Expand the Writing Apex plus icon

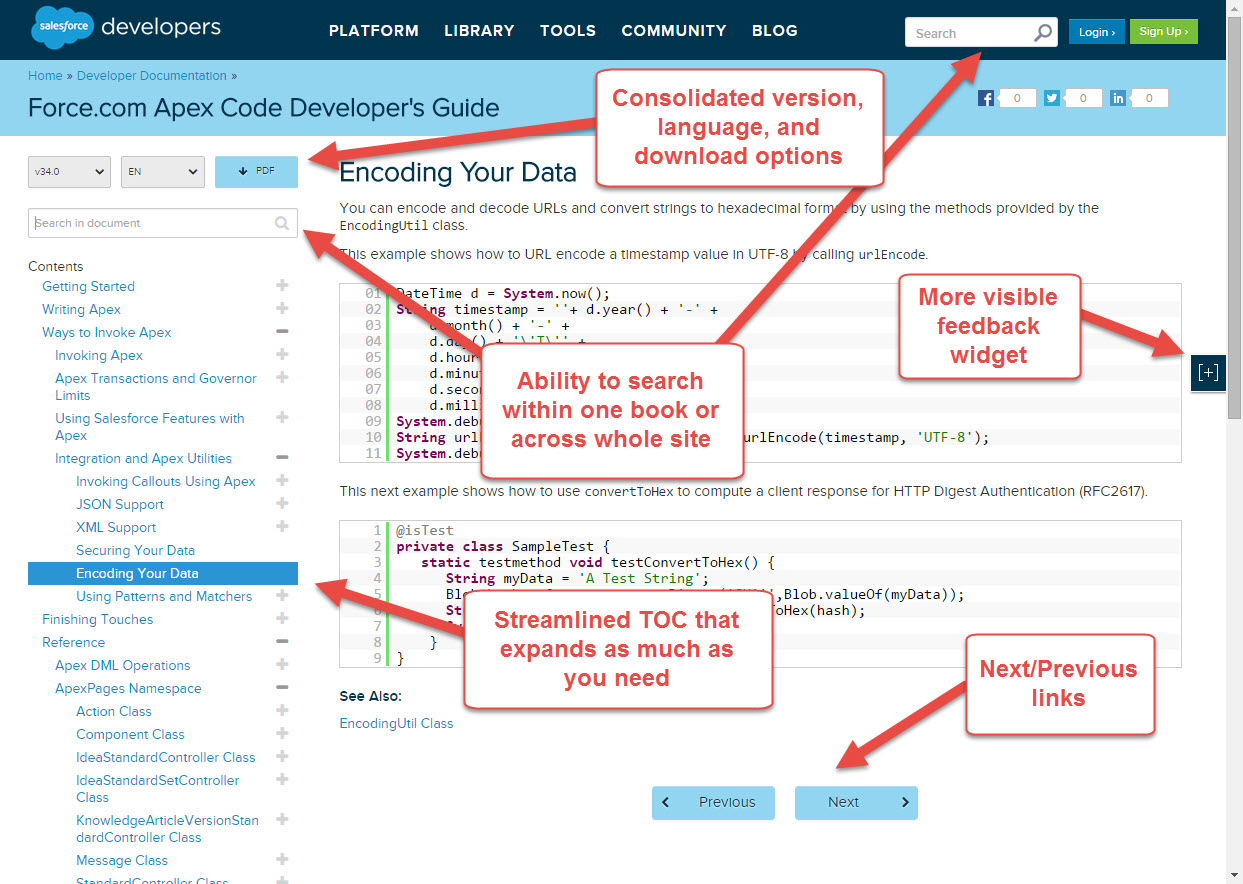pyautogui.click(x=282, y=309)
